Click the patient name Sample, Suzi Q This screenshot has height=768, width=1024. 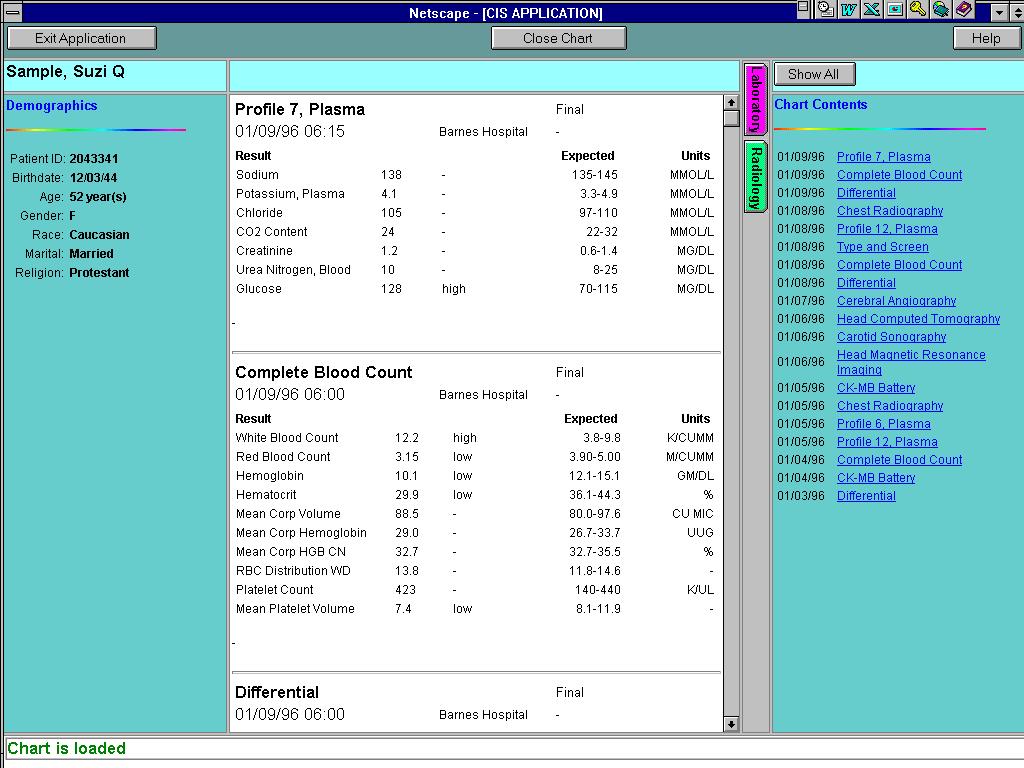point(65,71)
